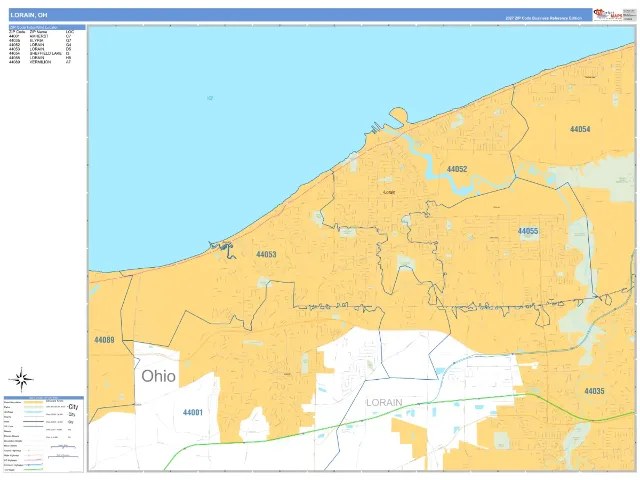Click the large City sample in the legend
The height and width of the screenshot is (480, 640).
tap(73, 407)
